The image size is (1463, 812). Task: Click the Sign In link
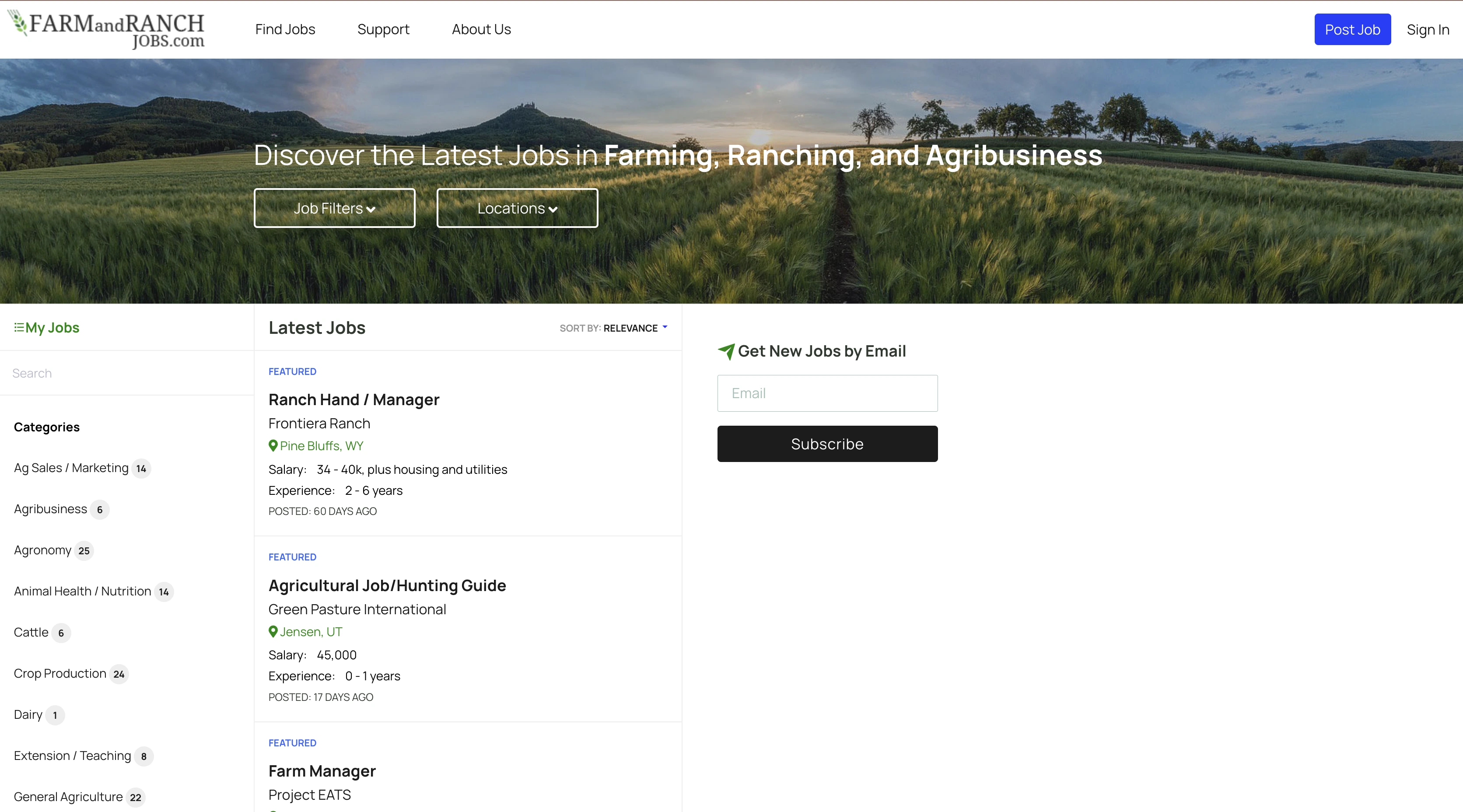1427,29
